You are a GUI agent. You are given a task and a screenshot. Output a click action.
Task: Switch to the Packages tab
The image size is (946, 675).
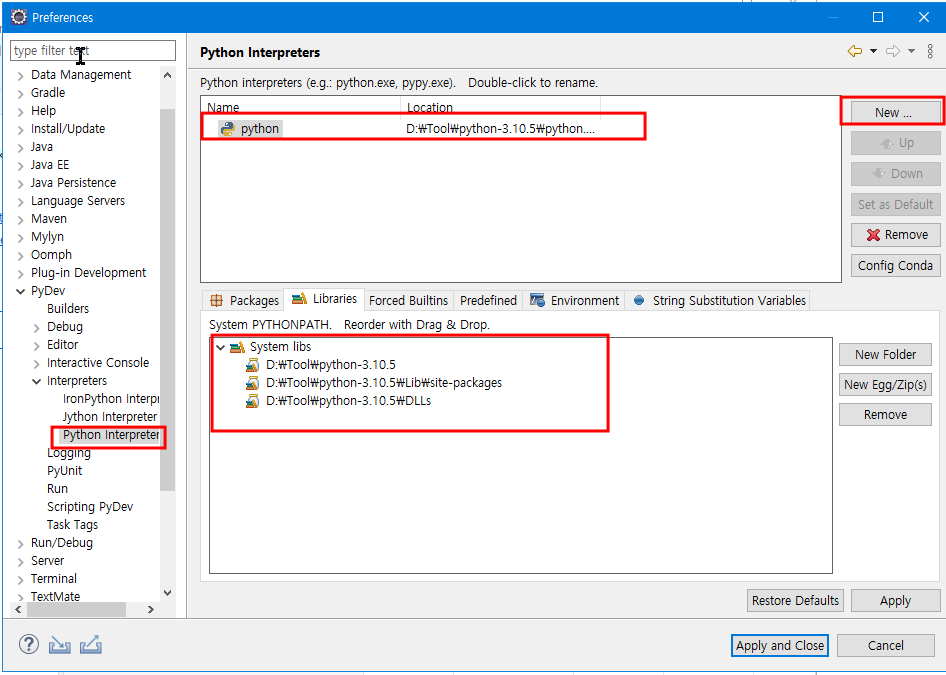click(244, 300)
